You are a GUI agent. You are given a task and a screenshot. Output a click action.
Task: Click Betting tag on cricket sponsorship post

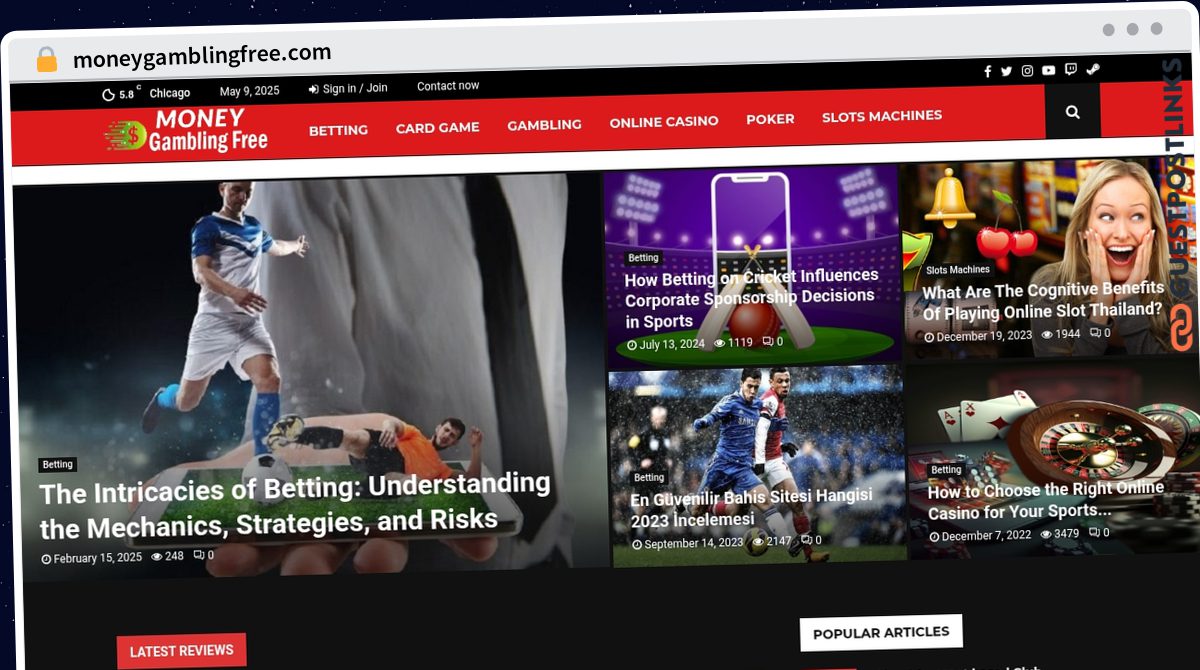[x=644, y=258]
